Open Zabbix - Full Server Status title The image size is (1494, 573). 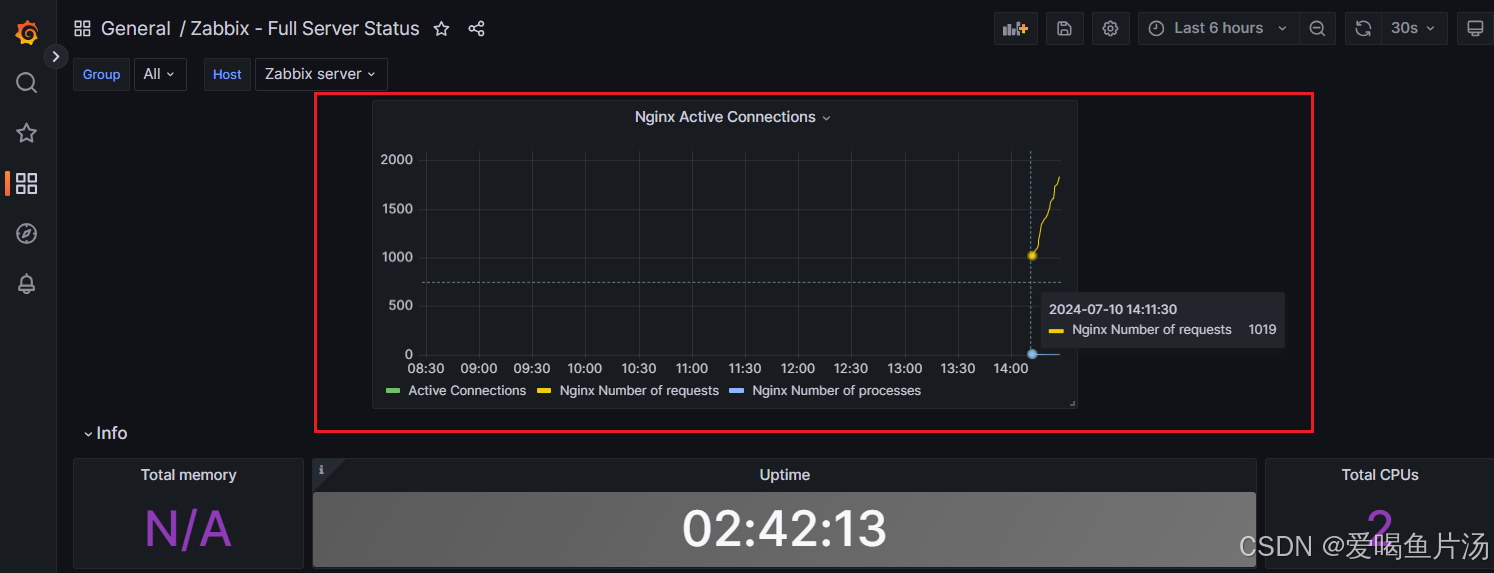(305, 29)
